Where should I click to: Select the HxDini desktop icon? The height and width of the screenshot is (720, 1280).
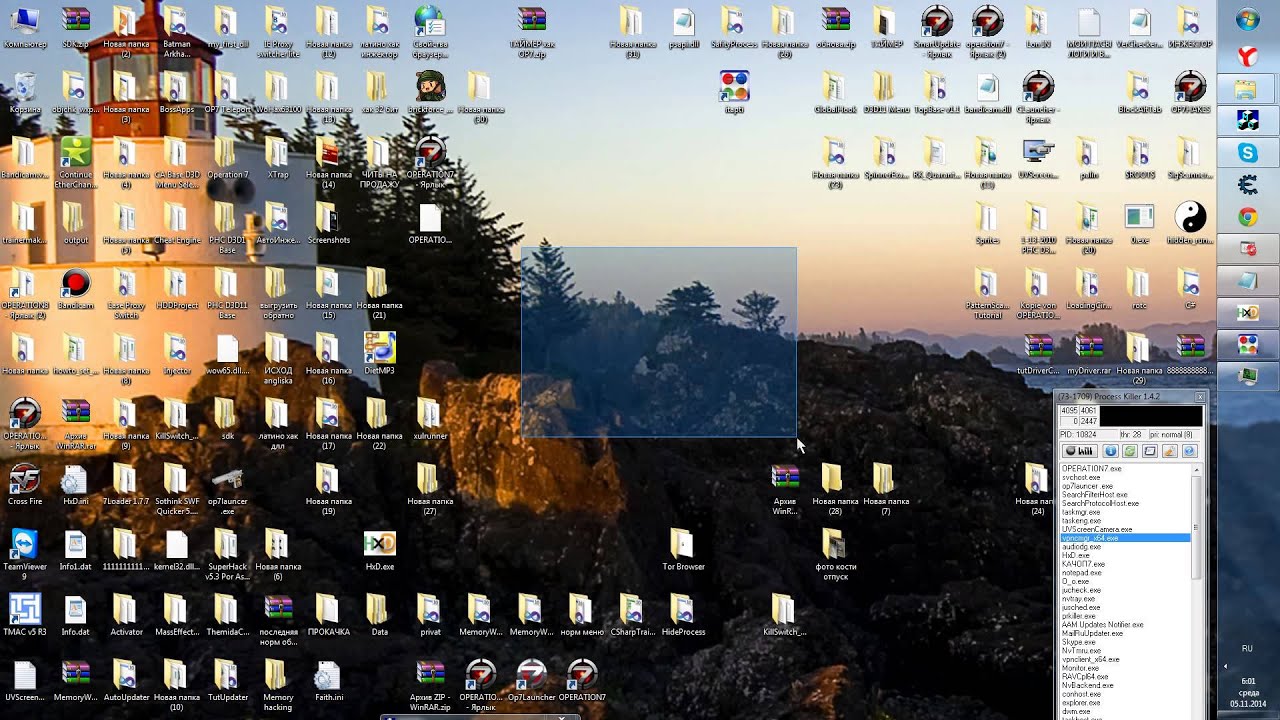(75, 484)
